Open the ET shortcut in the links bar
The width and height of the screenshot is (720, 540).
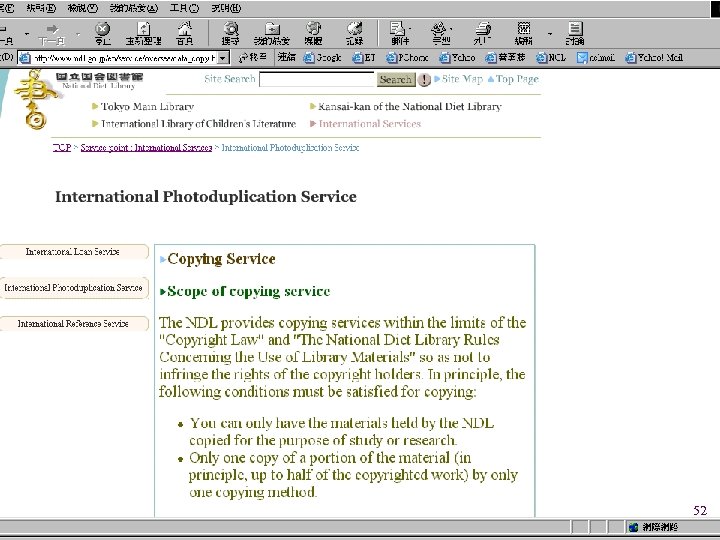(364, 58)
